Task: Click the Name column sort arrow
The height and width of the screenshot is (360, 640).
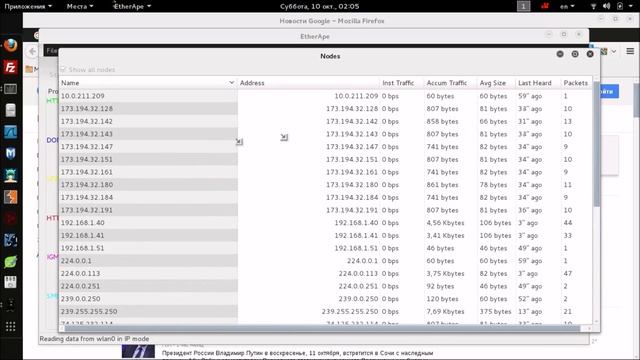Action: coord(231,82)
